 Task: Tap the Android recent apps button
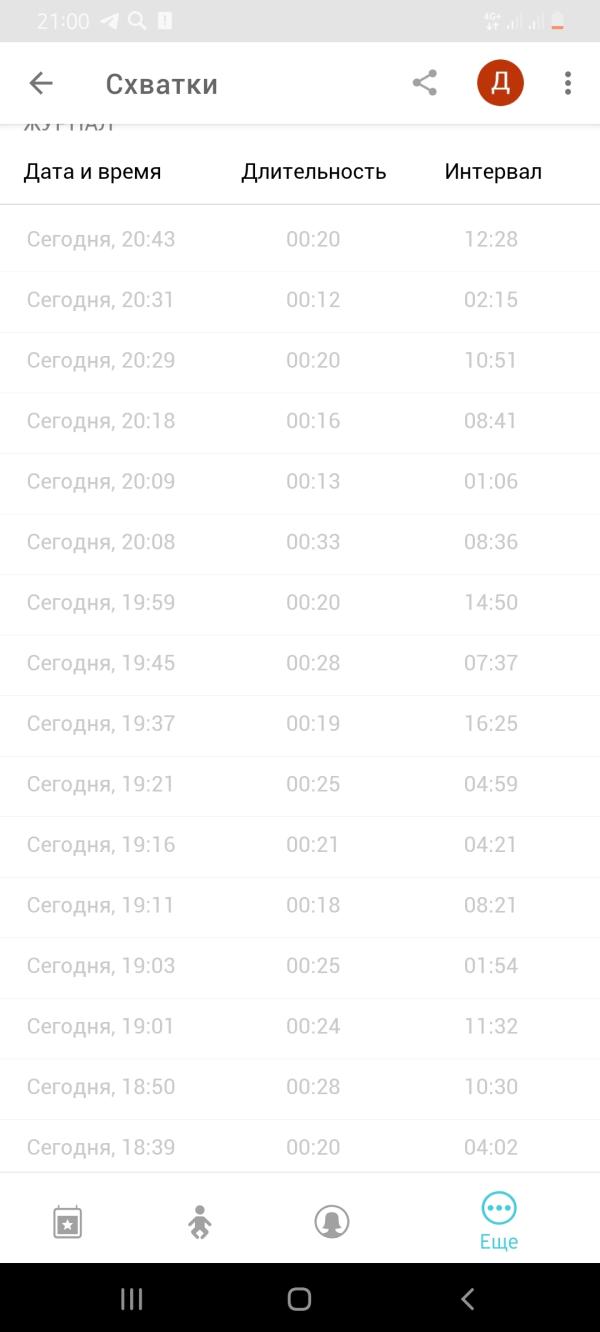[x=131, y=1298]
